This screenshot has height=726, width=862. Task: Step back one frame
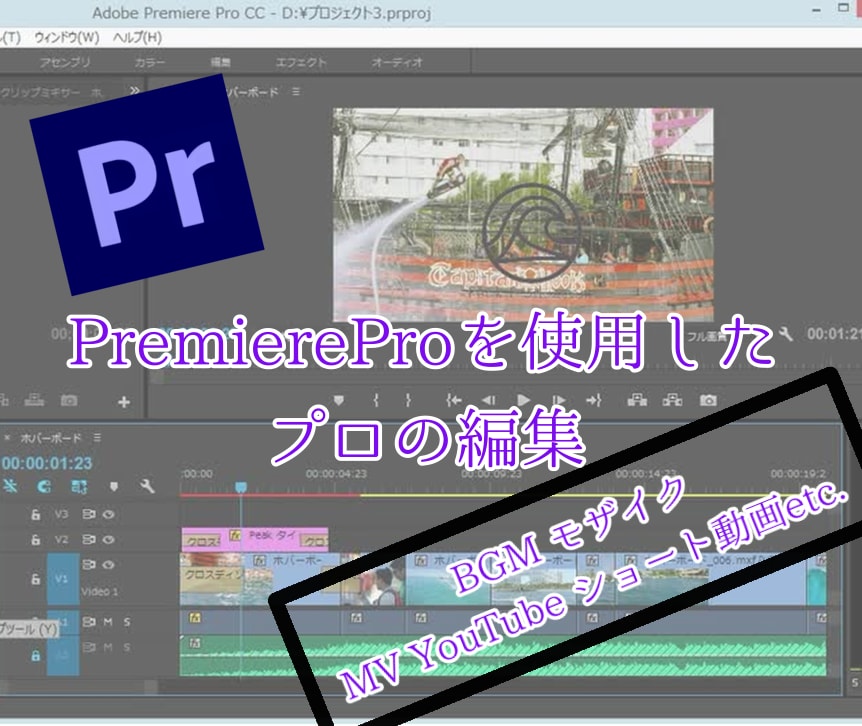(x=489, y=400)
